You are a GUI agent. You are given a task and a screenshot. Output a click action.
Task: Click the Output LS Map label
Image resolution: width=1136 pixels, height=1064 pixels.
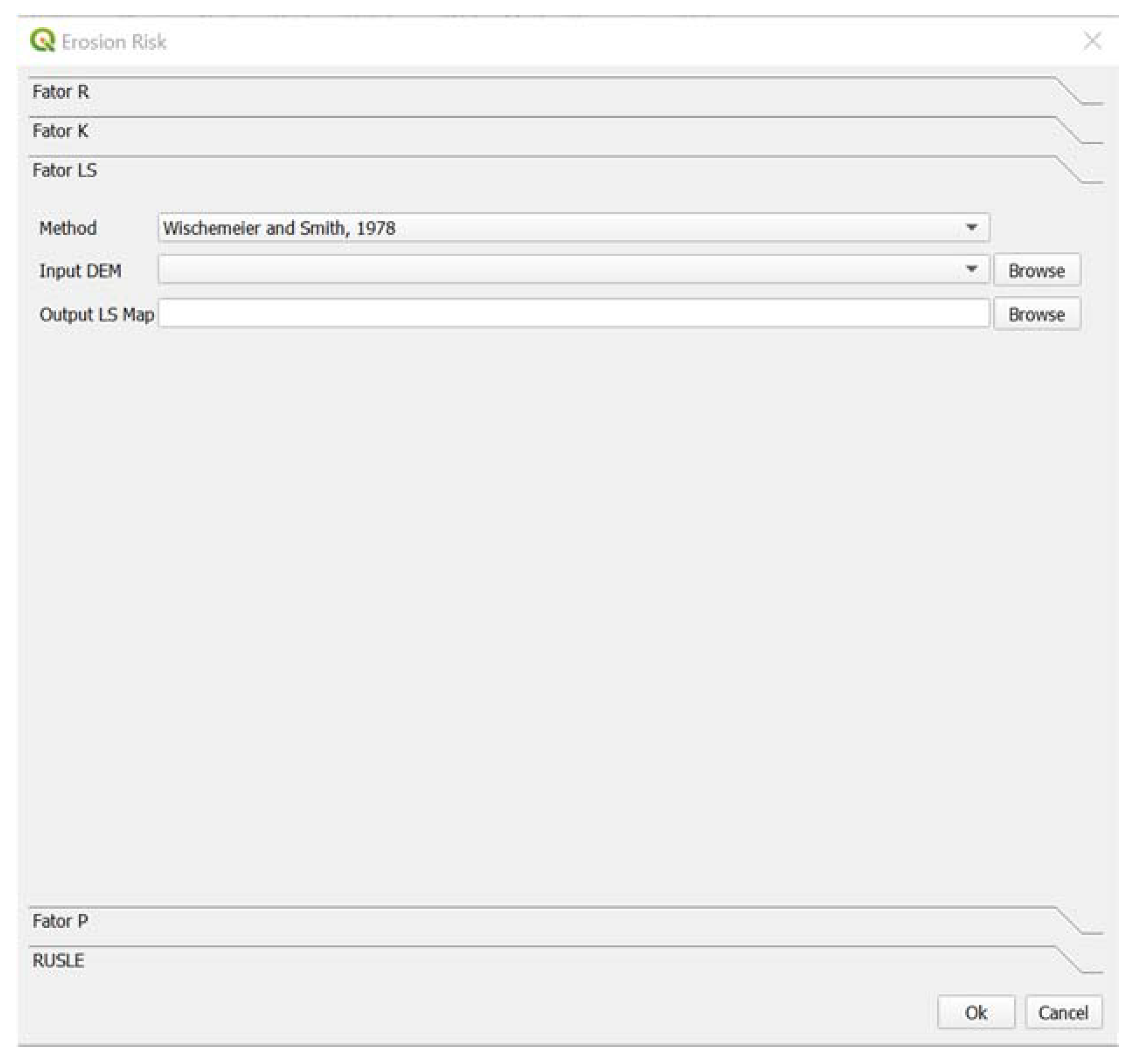97,314
